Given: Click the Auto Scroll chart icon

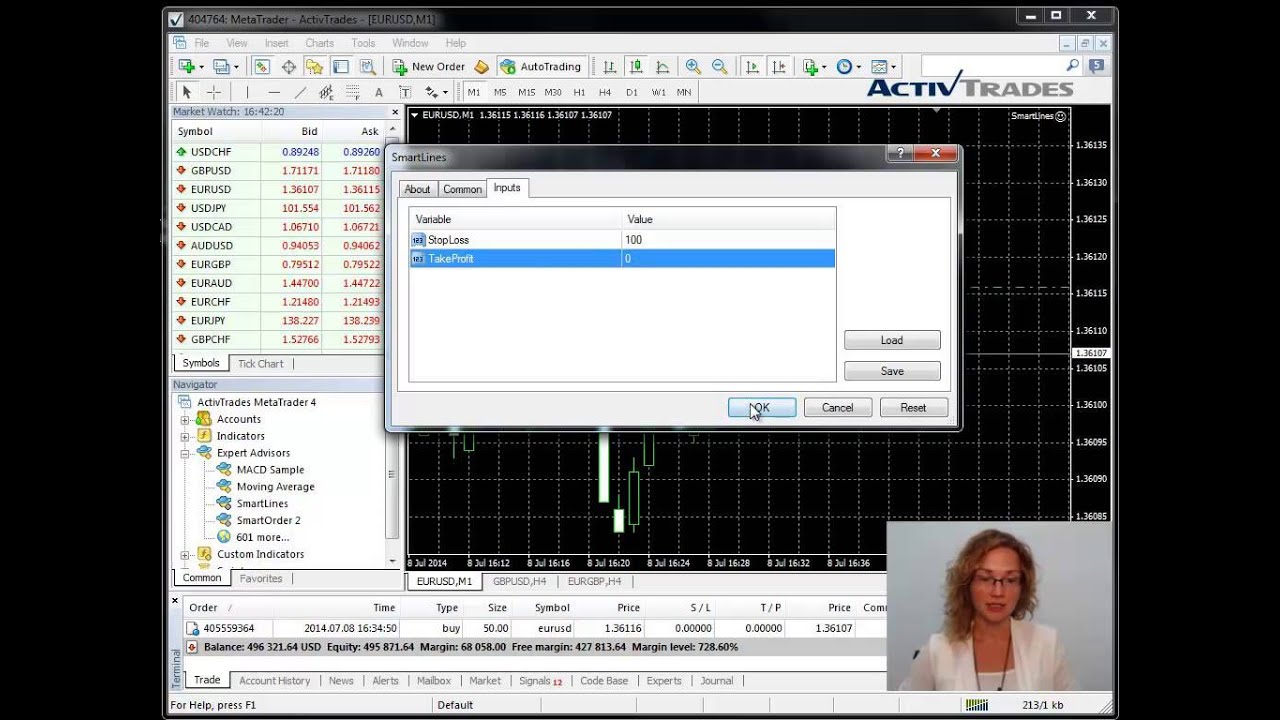Looking at the screenshot, I should pyautogui.click(x=752, y=66).
